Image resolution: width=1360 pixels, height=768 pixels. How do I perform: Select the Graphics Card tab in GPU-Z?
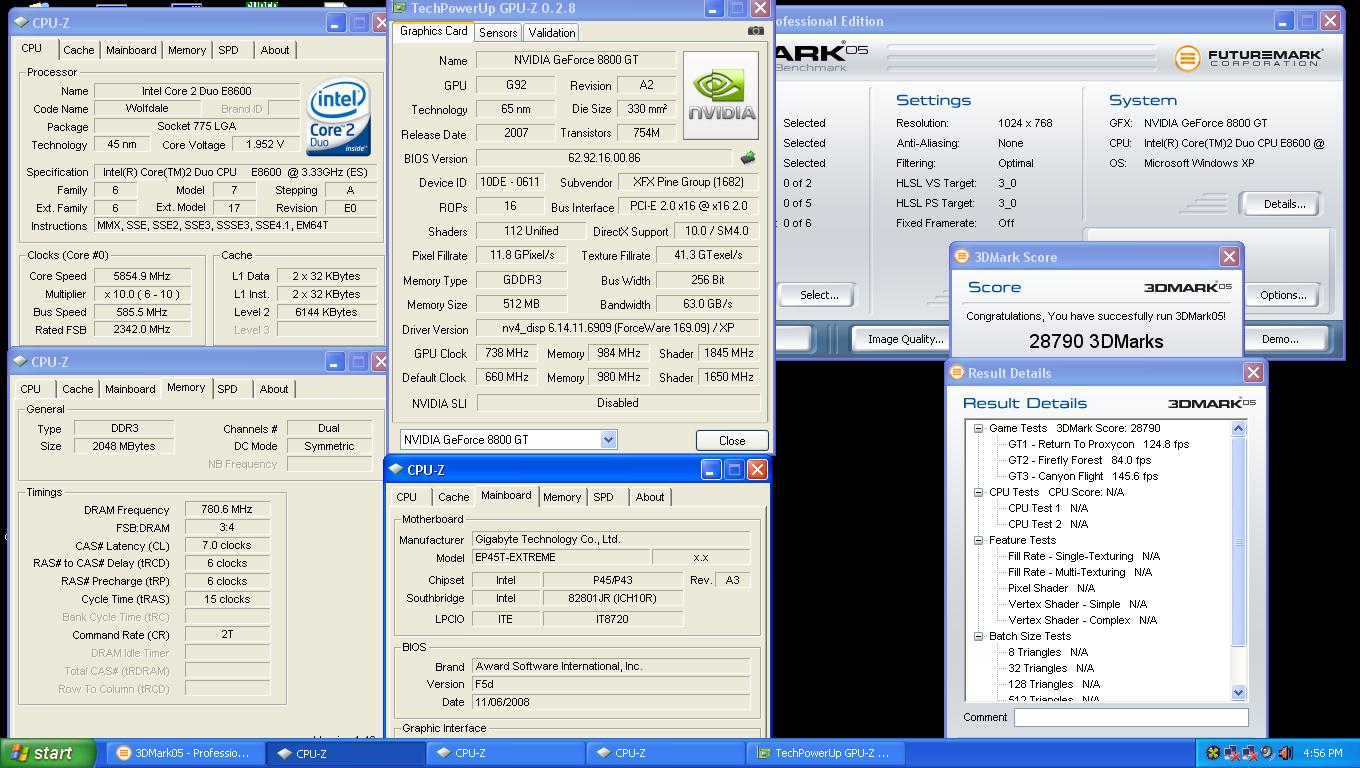click(433, 31)
